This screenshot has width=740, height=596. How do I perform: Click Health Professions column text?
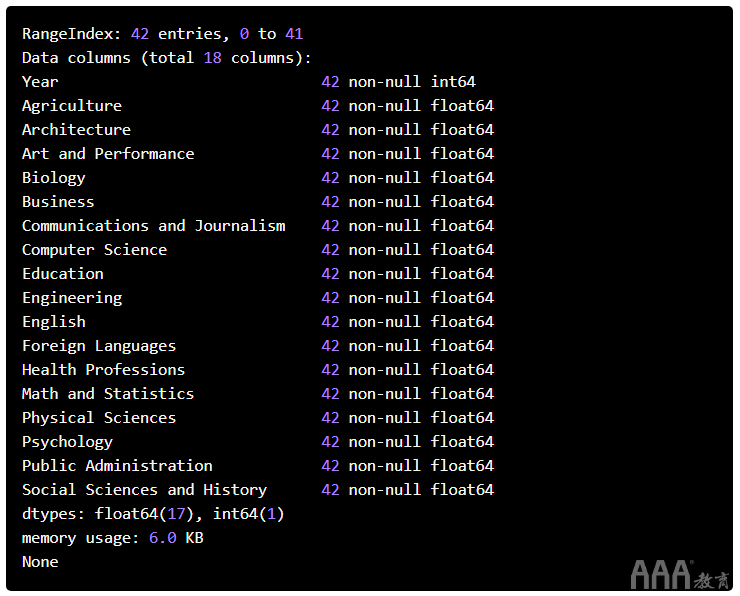[103, 370]
